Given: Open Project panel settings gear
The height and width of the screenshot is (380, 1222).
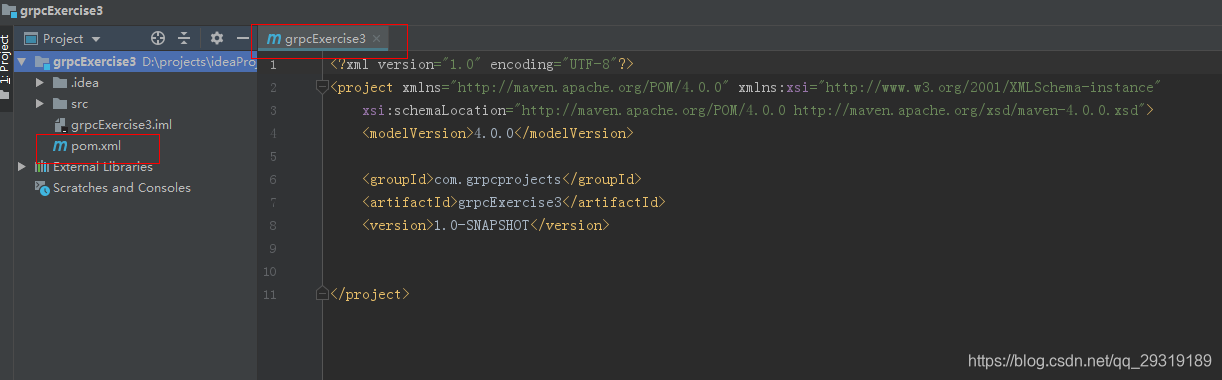Looking at the screenshot, I should point(217,38).
